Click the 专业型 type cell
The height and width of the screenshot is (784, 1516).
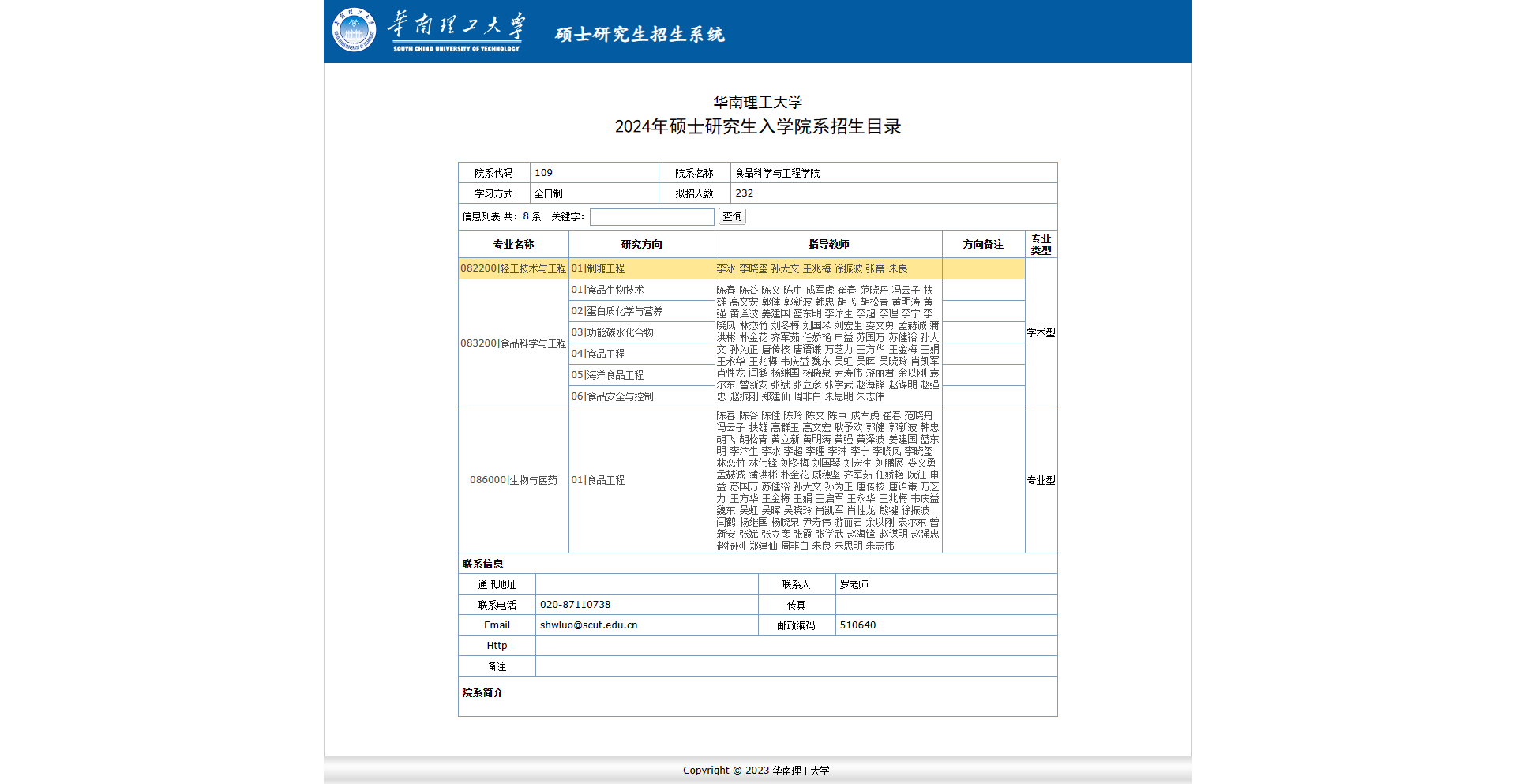tap(1041, 480)
